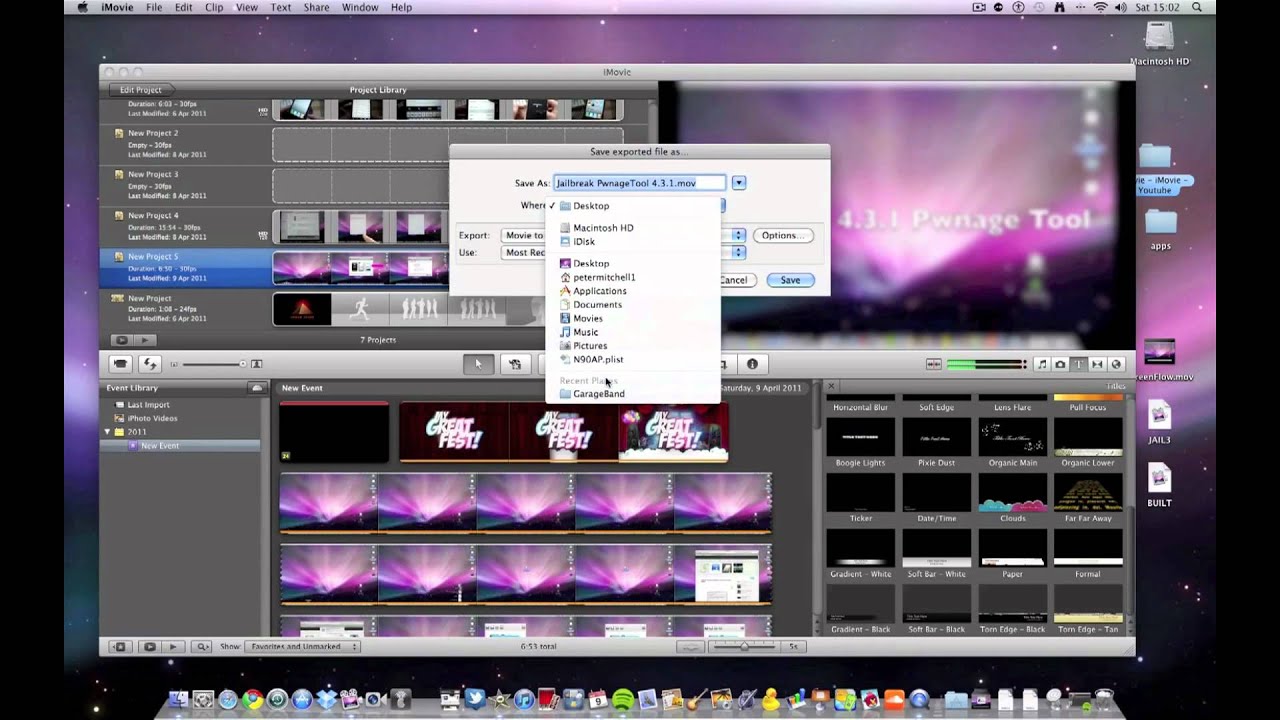Open the maps and backgrounds globe icon
This screenshot has width=1280, height=720.
click(1117, 365)
